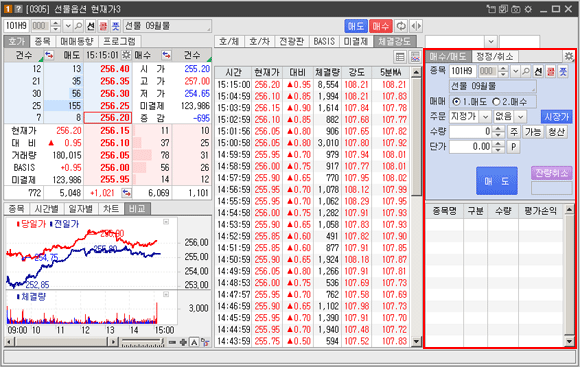The height and width of the screenshot is (367, 580).
Task: Click the left-right arrows icon in toolbar
Action: 416,26
